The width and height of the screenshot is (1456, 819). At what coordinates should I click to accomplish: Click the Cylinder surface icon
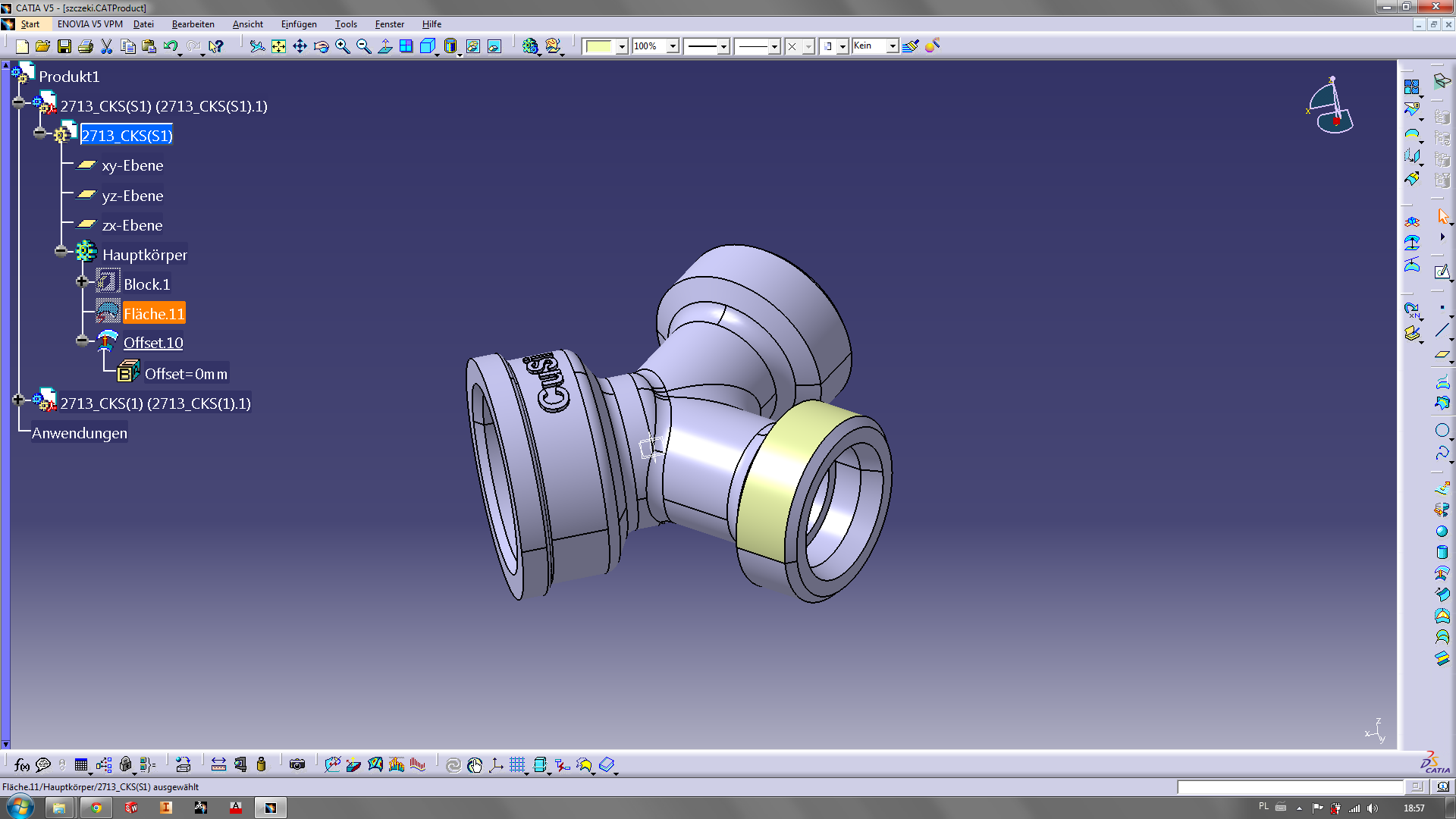[1442, 553]
